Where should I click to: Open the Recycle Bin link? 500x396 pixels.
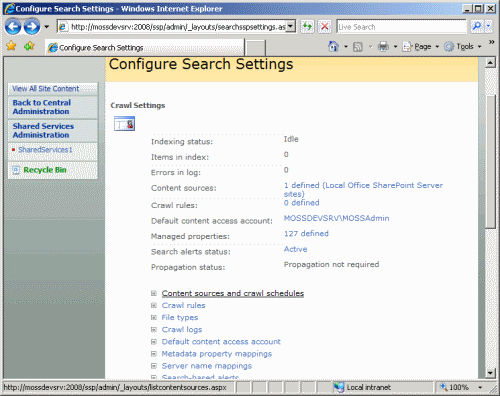tap(45, 170)
